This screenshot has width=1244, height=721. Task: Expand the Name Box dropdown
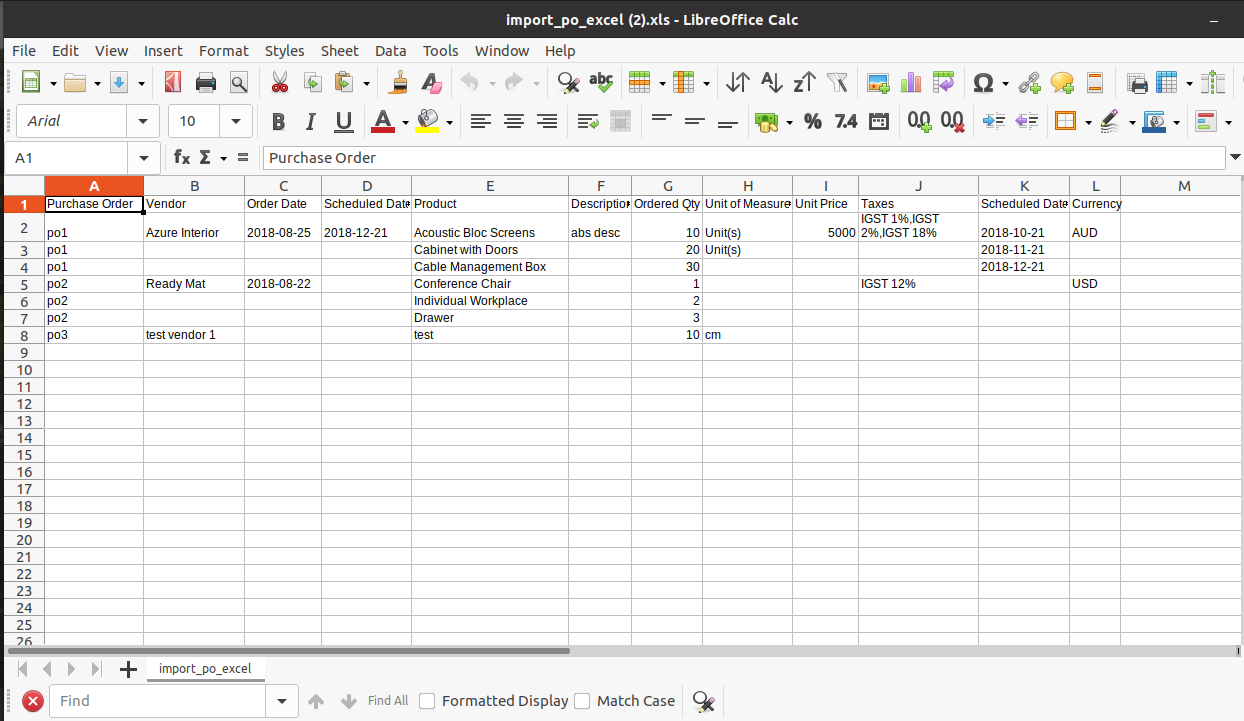(x=144, y=158)
